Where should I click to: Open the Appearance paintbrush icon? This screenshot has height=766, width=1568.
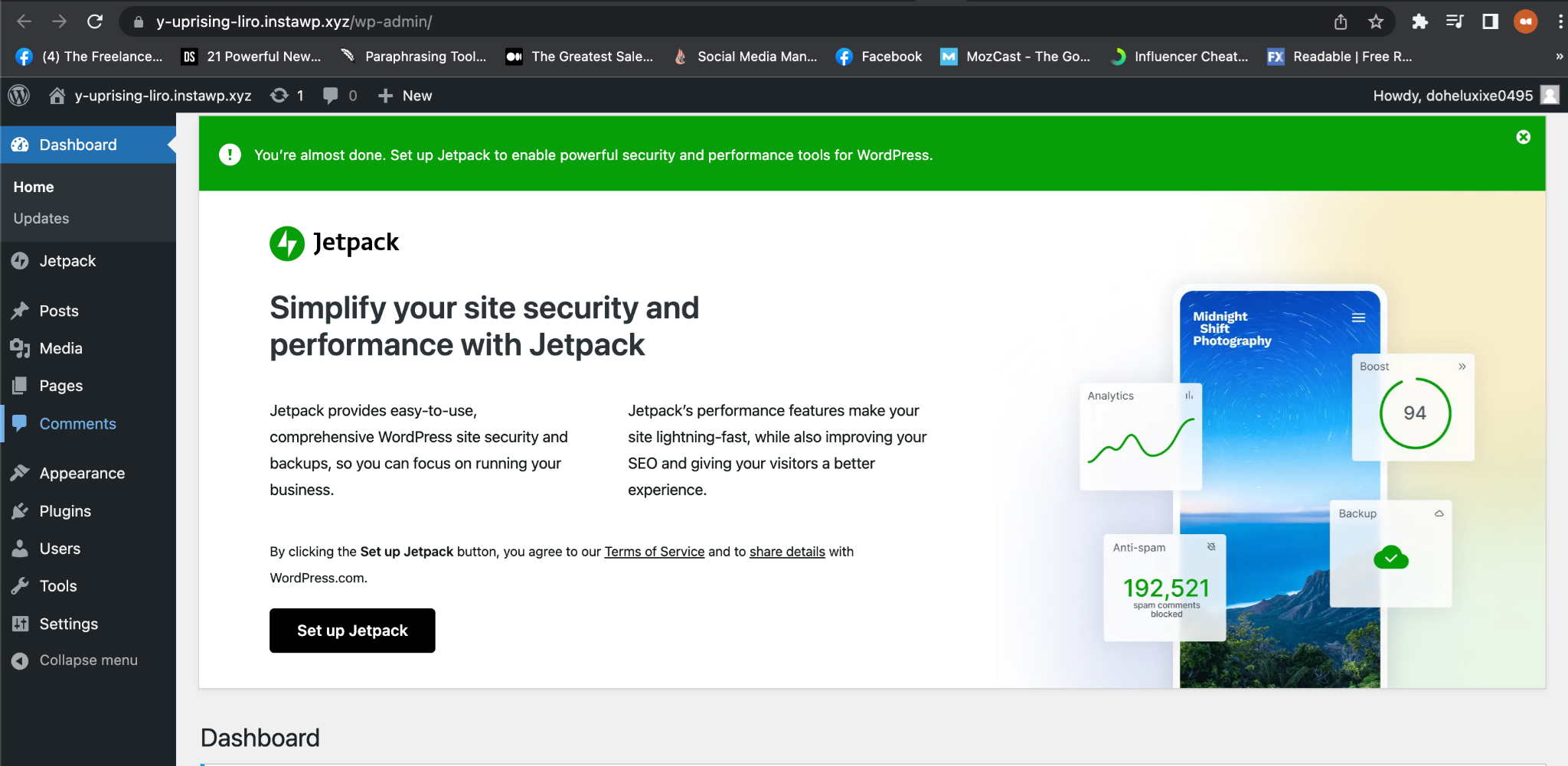[21, 472]
